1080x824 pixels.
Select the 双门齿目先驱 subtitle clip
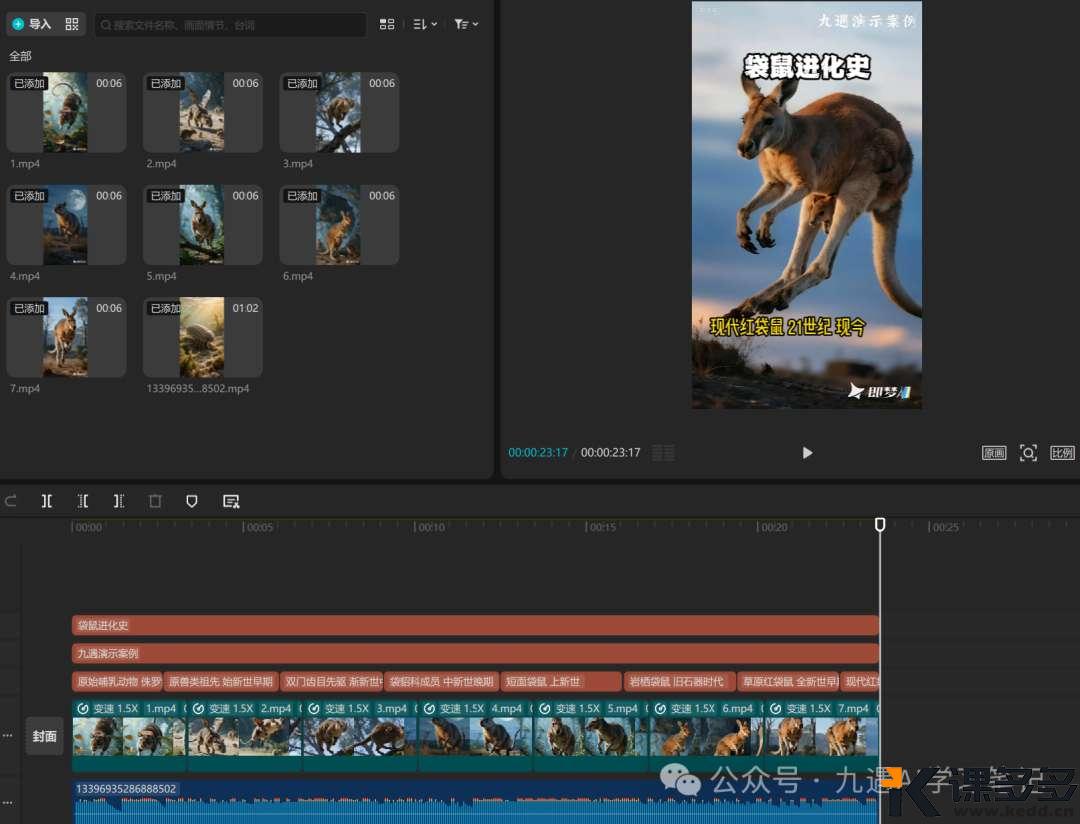point(332,681)
